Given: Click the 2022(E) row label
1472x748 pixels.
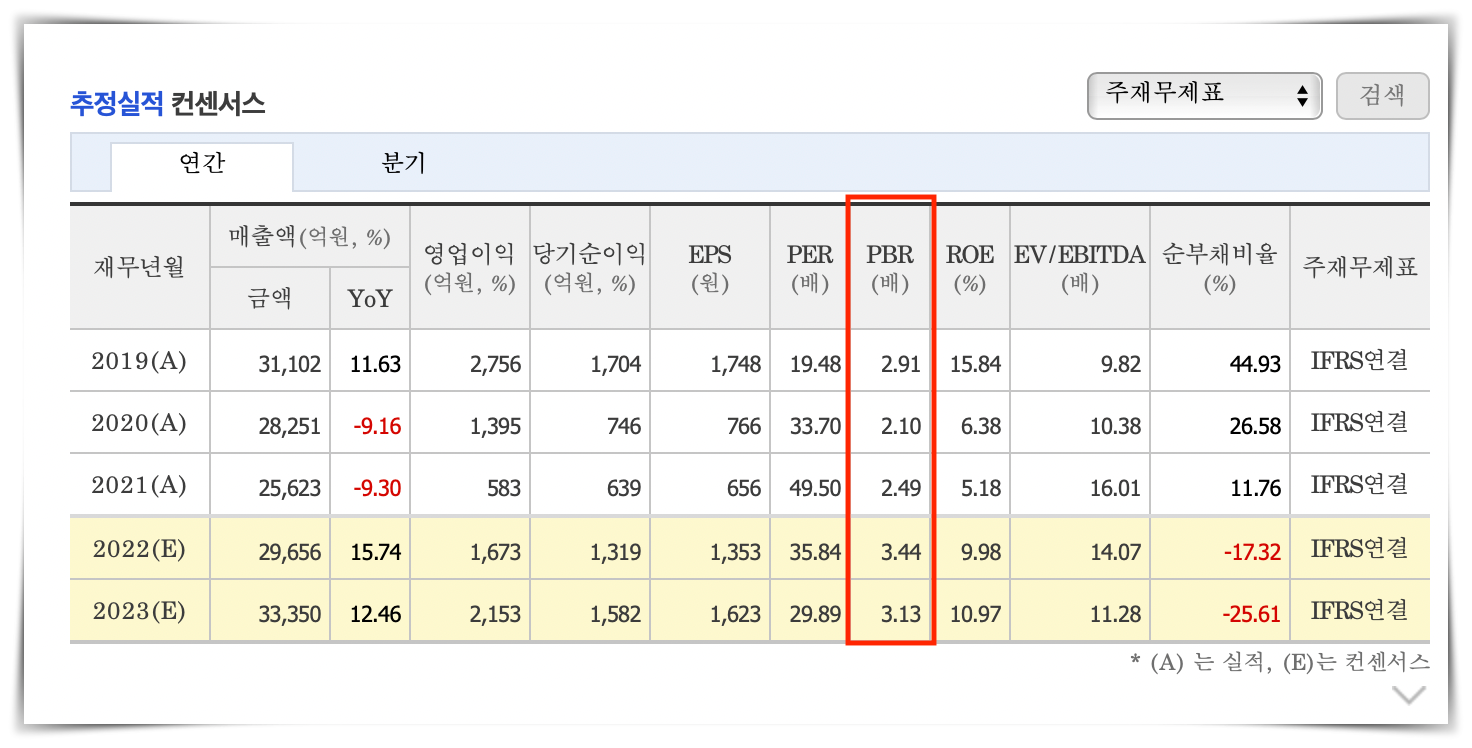Looking at the screenshot, I should [139, 549].
